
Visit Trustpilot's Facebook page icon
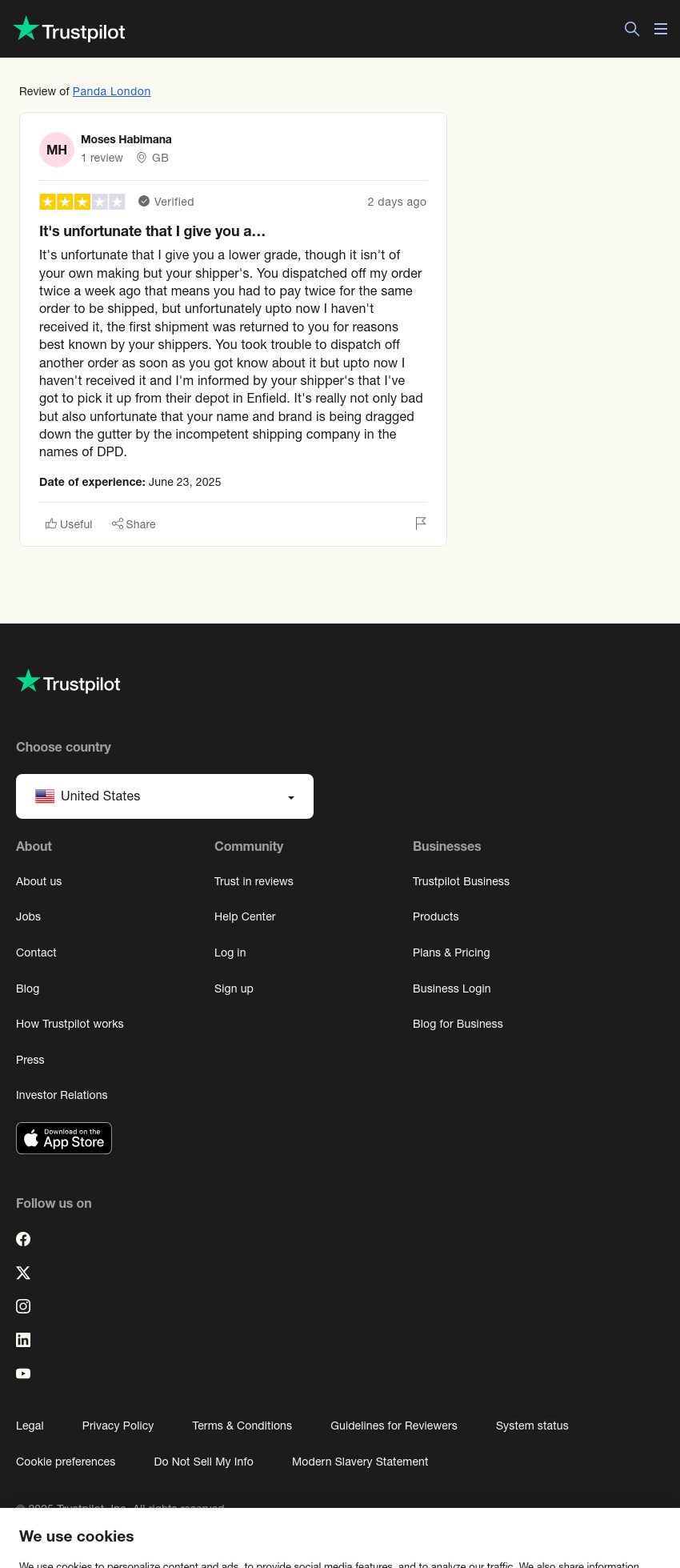pyautogui.click(x=23, y=1239)
